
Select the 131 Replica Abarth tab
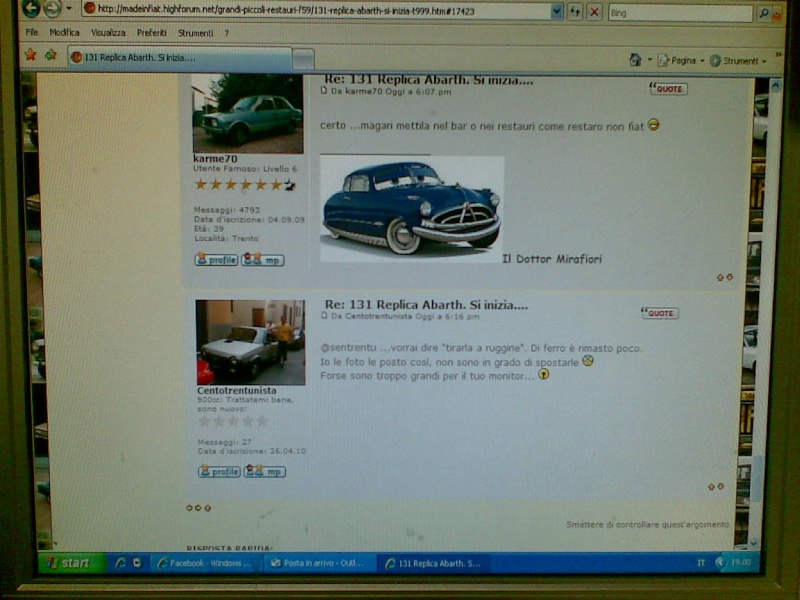pyautogui.click(x=180, y=58)
